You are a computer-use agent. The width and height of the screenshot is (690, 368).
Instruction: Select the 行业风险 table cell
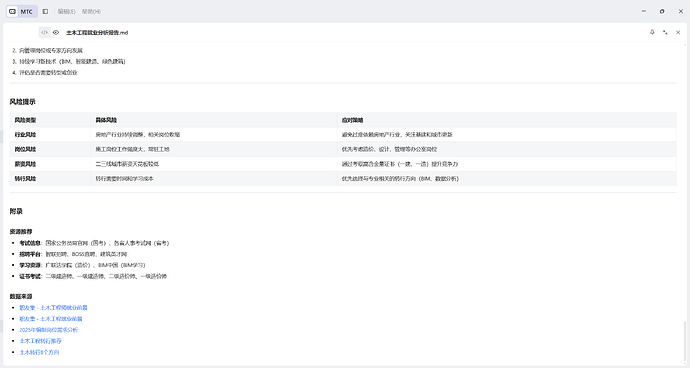[x=50, y=135]
